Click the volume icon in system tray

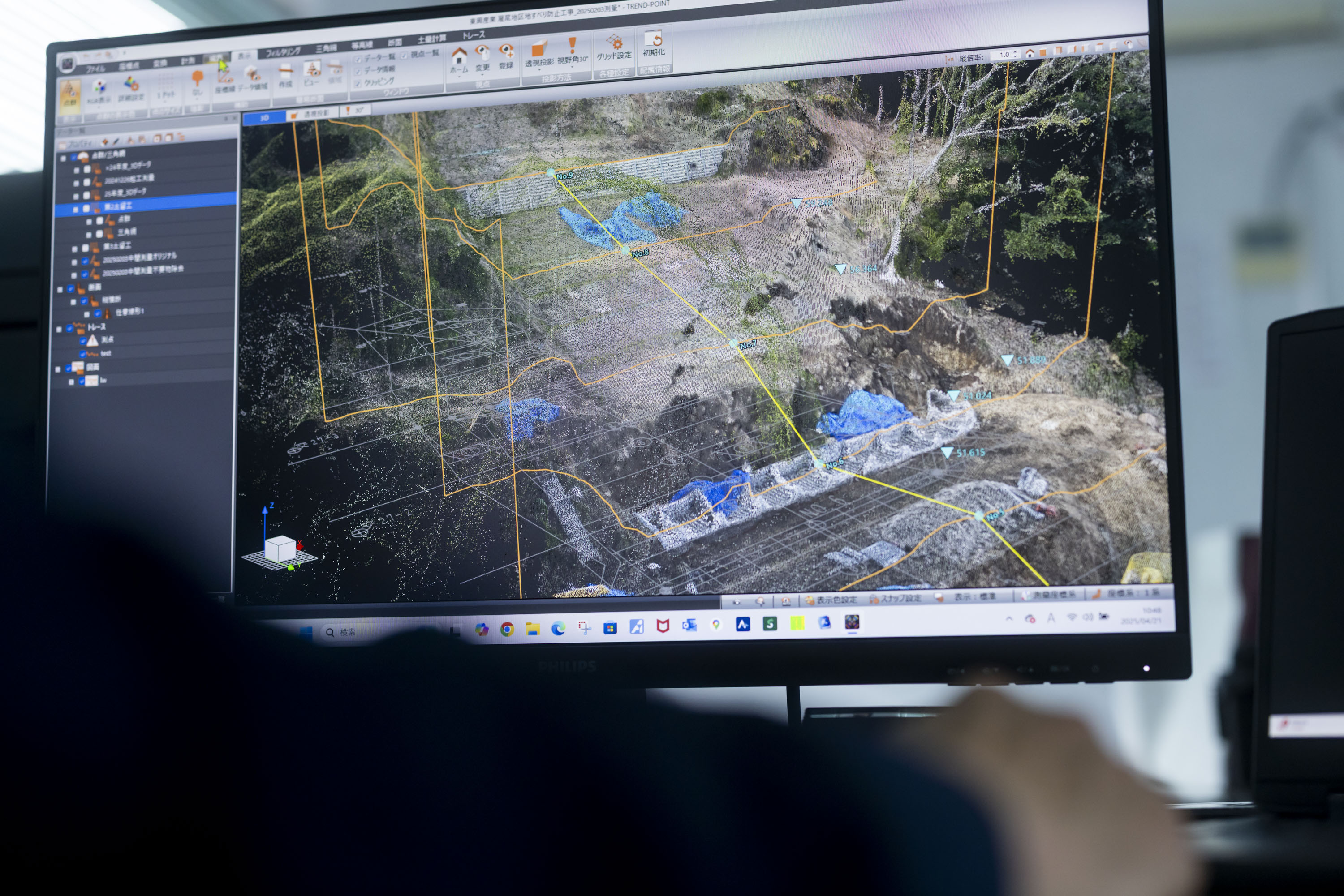coord(1088,617)
